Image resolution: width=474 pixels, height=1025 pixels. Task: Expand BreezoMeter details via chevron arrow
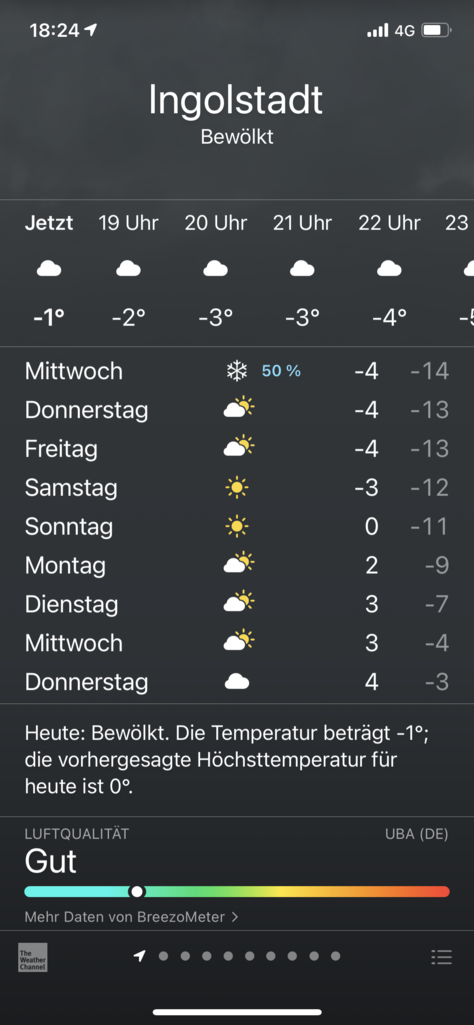[x=235, y=917]
